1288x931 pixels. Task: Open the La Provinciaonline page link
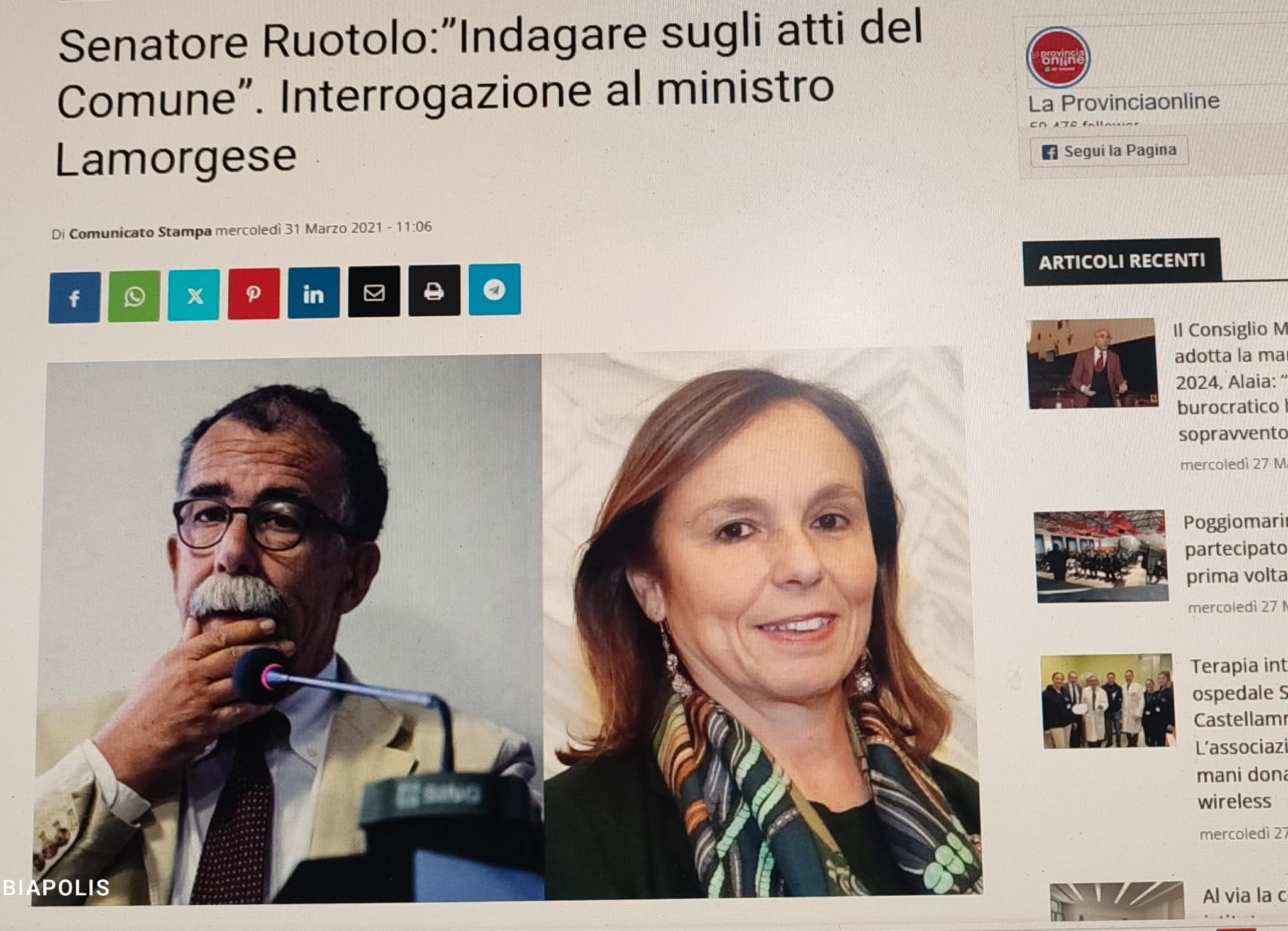click(1123, 102)
